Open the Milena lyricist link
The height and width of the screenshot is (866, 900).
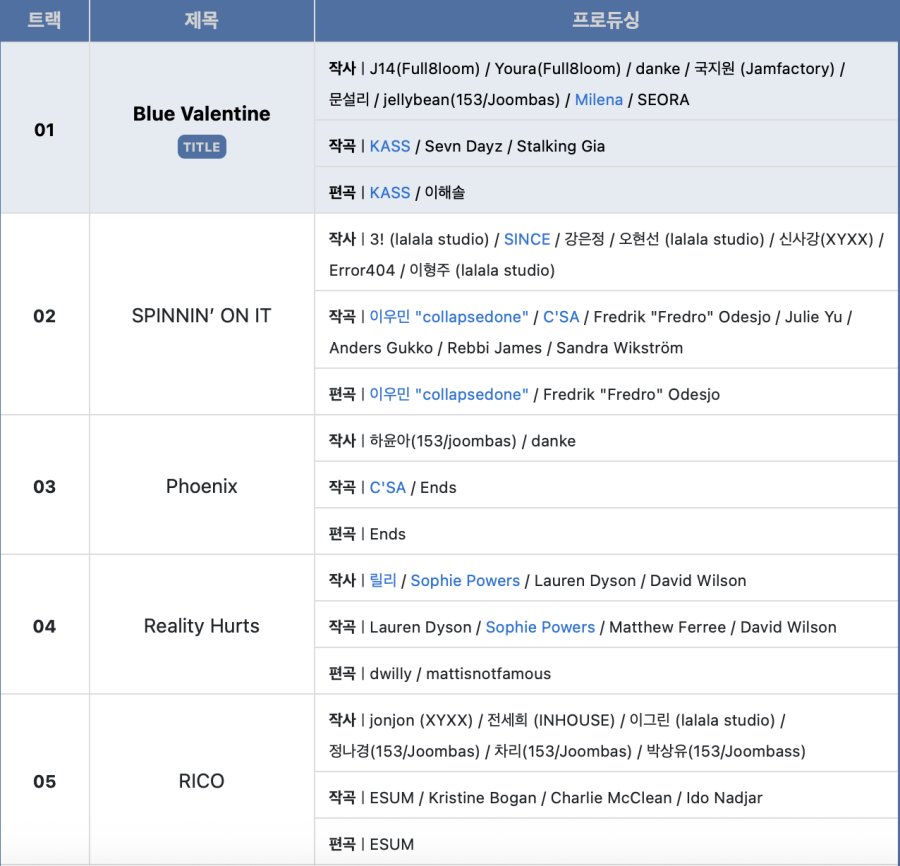(x=598, y=99)
